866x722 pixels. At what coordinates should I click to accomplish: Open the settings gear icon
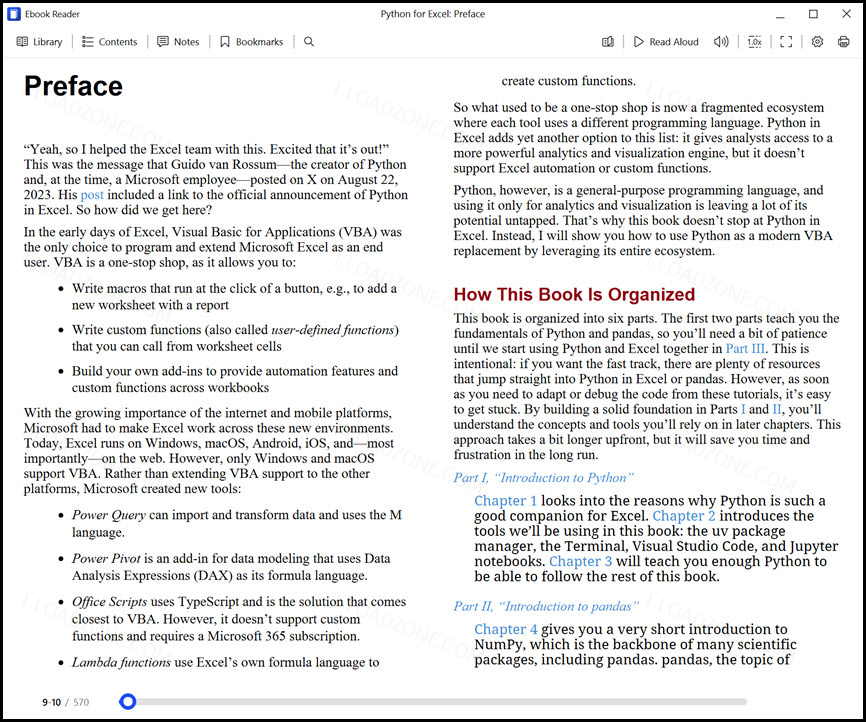[817, 41]
